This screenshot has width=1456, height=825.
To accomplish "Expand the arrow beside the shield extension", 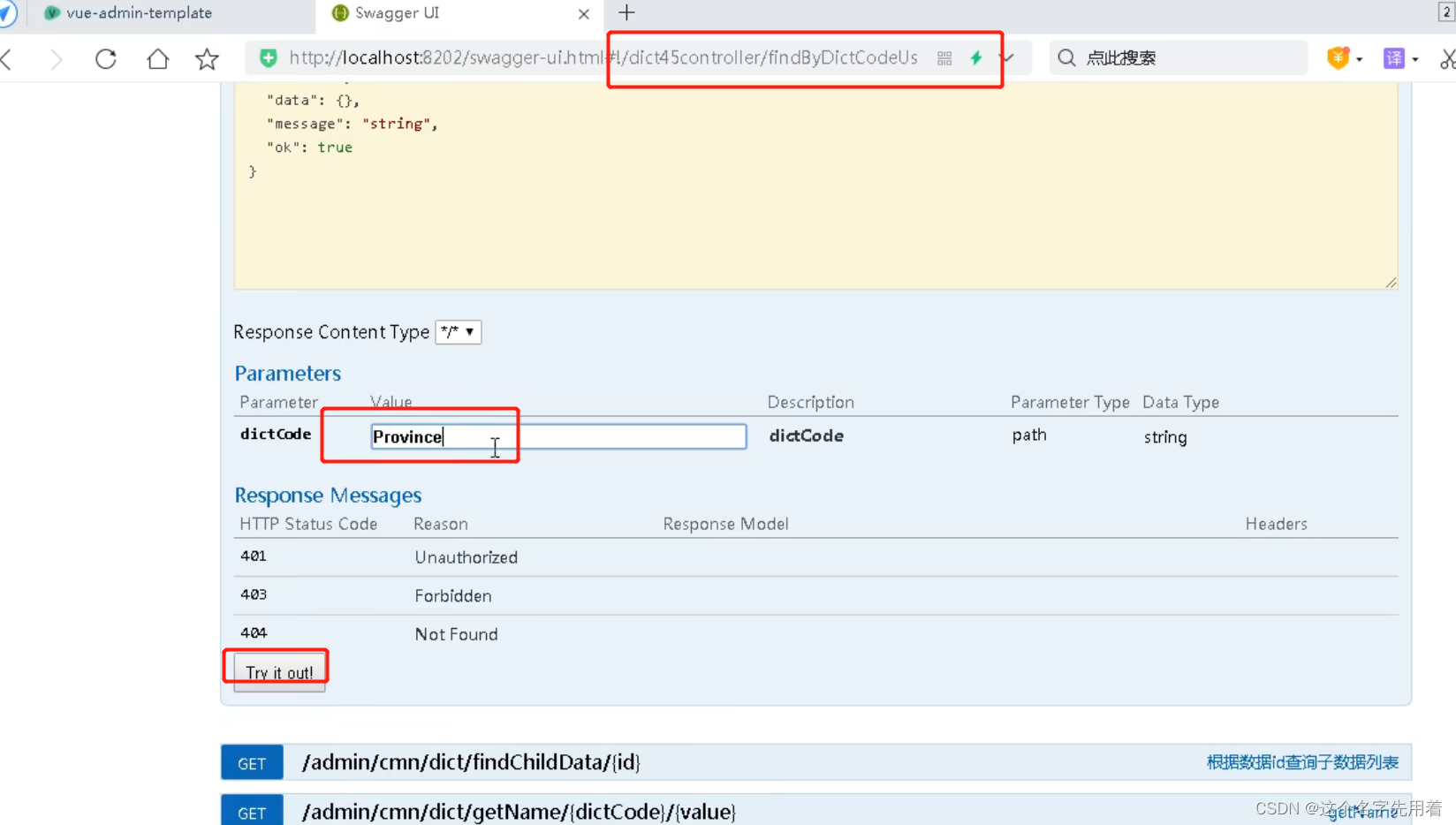I will click(x=1360, y=59).
